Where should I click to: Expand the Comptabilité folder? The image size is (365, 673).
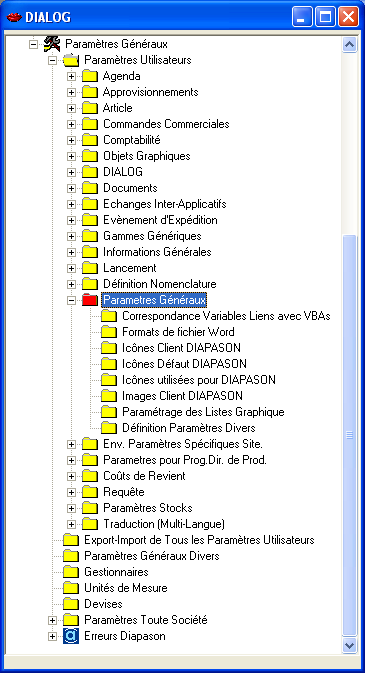coord(71,141)
